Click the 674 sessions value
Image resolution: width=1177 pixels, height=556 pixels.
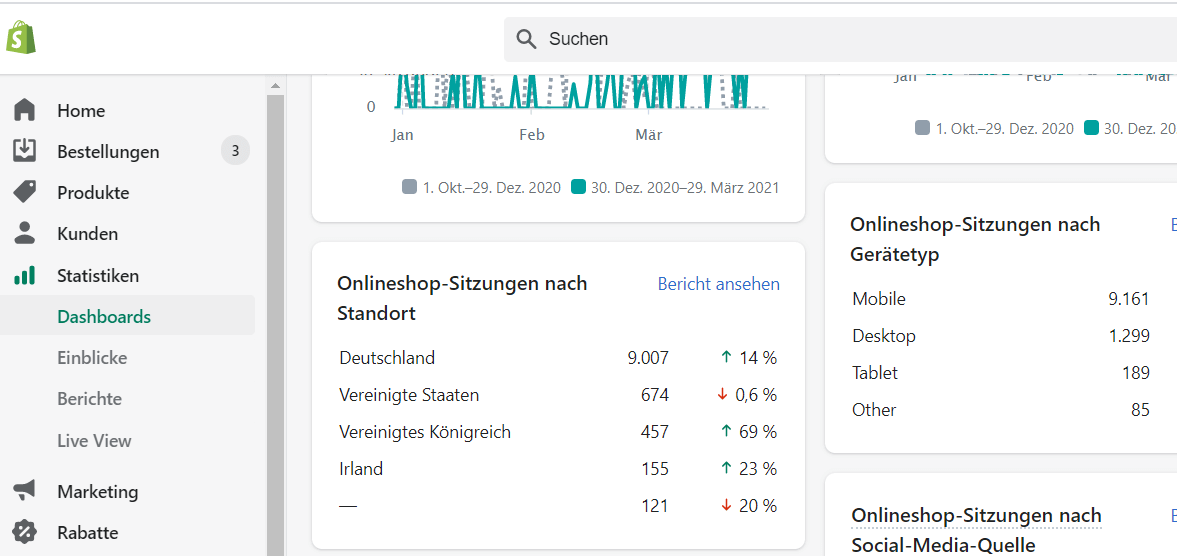pos(655,395)
